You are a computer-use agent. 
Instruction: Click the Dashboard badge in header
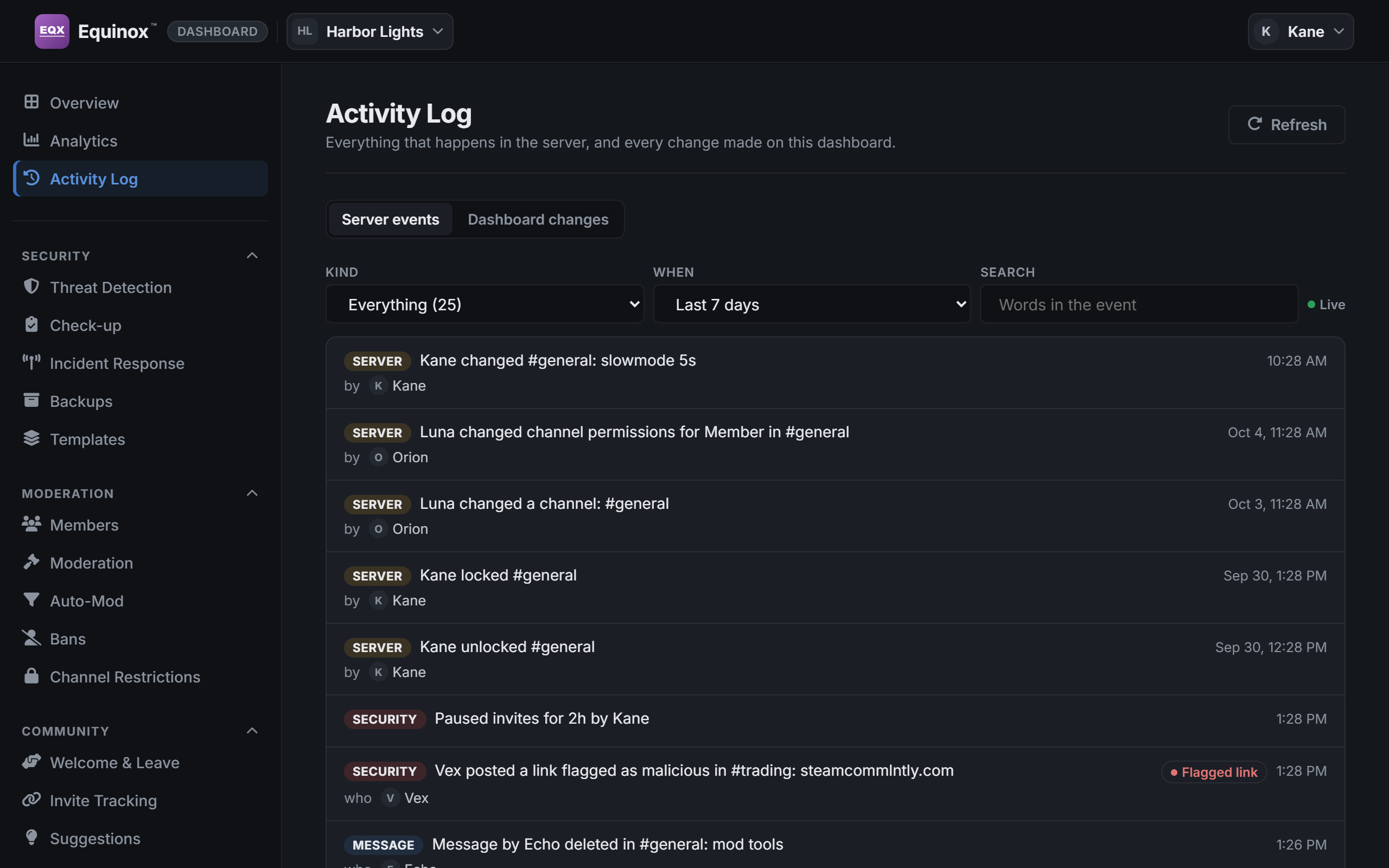point(218,31)
